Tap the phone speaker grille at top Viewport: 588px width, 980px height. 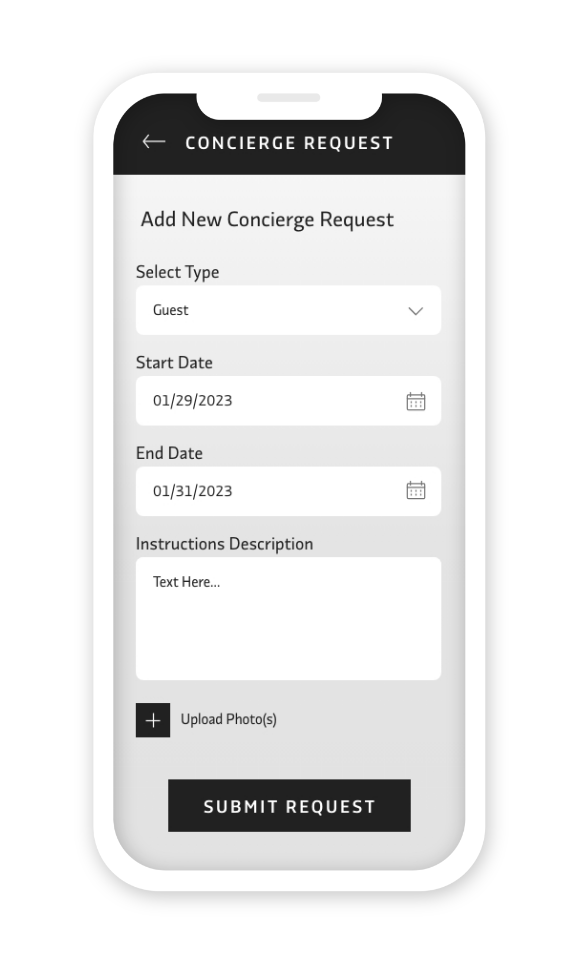tap(289, 98)
